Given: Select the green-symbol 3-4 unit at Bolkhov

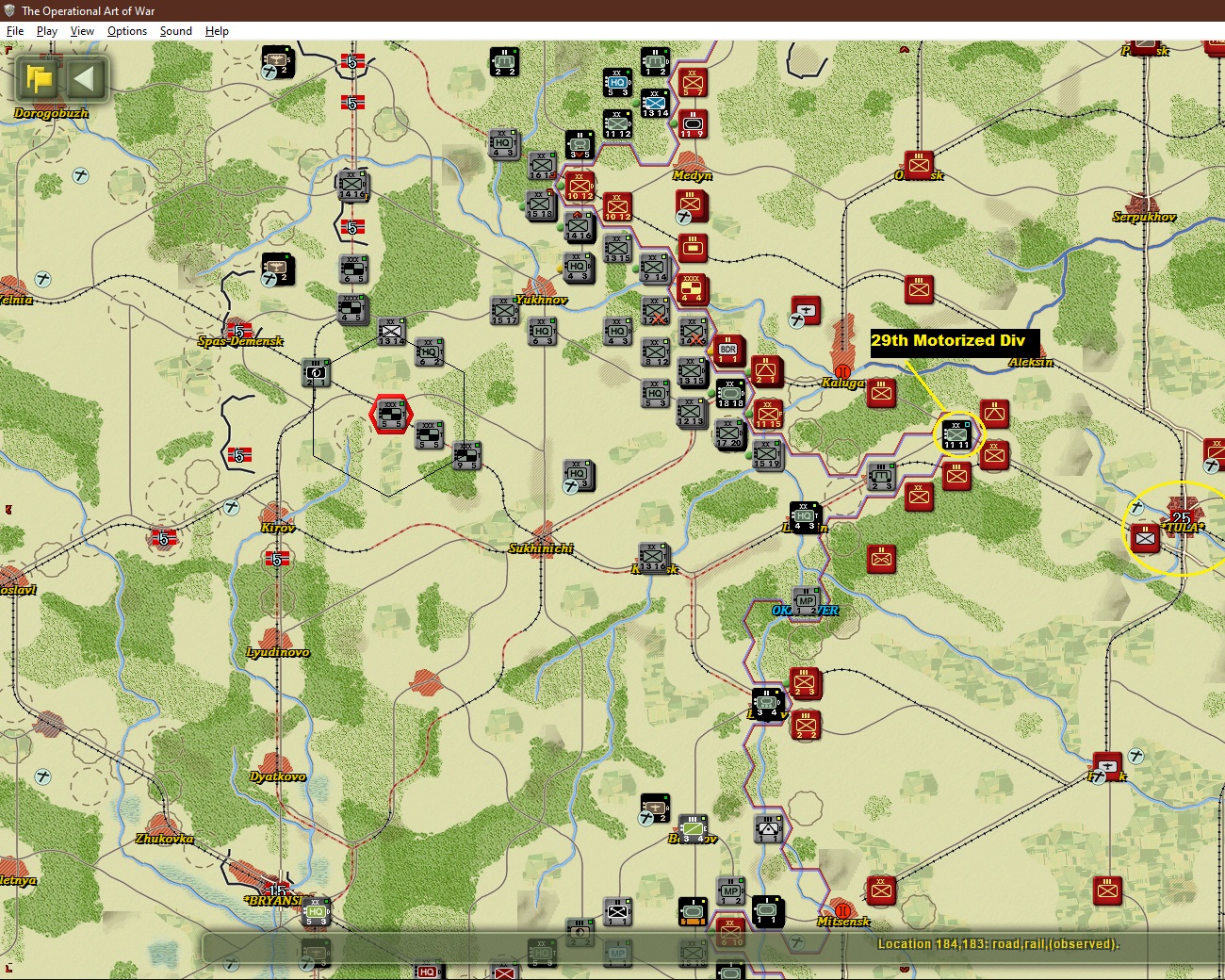Looking at the screenshot, I should coord(693,829).
